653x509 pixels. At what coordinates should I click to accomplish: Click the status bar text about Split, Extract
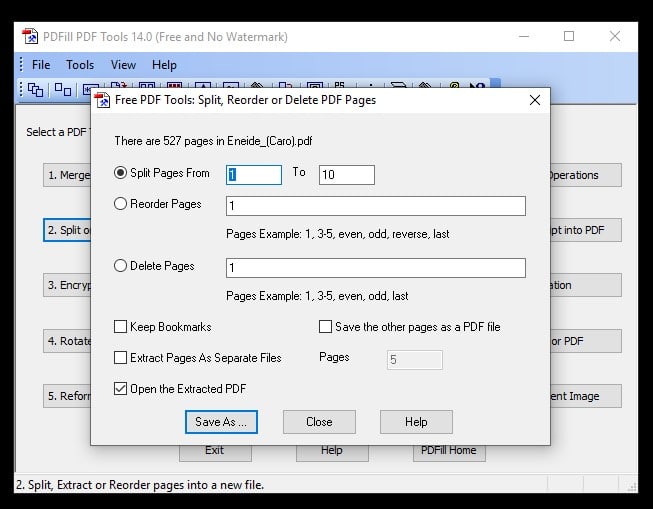(x=140, y=485)
